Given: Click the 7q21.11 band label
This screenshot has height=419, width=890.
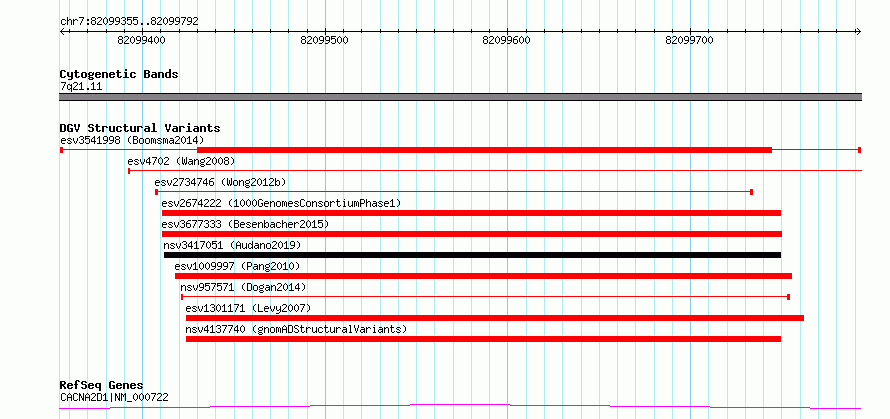Looking at the screenshot, I should (81, 87).
